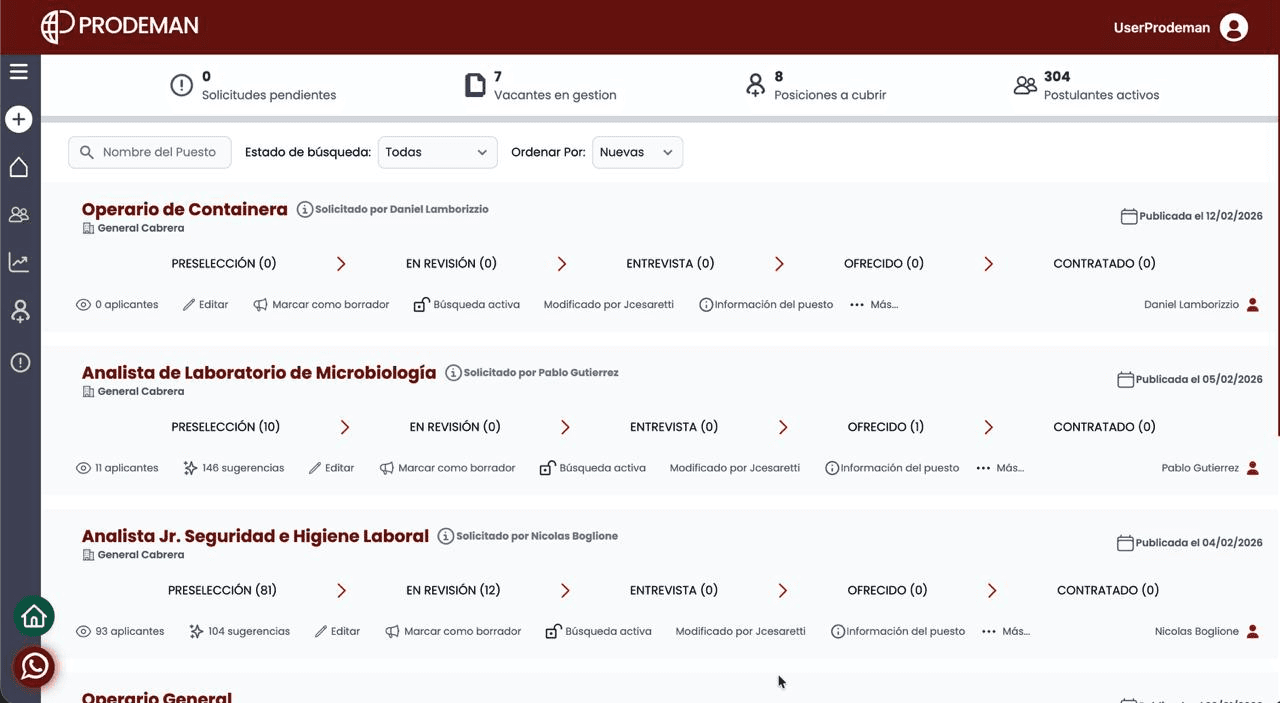Select the EN REVISIÓN (12) stage
The width and height of the screenshot is (1280, 703).
coord(453,590)
